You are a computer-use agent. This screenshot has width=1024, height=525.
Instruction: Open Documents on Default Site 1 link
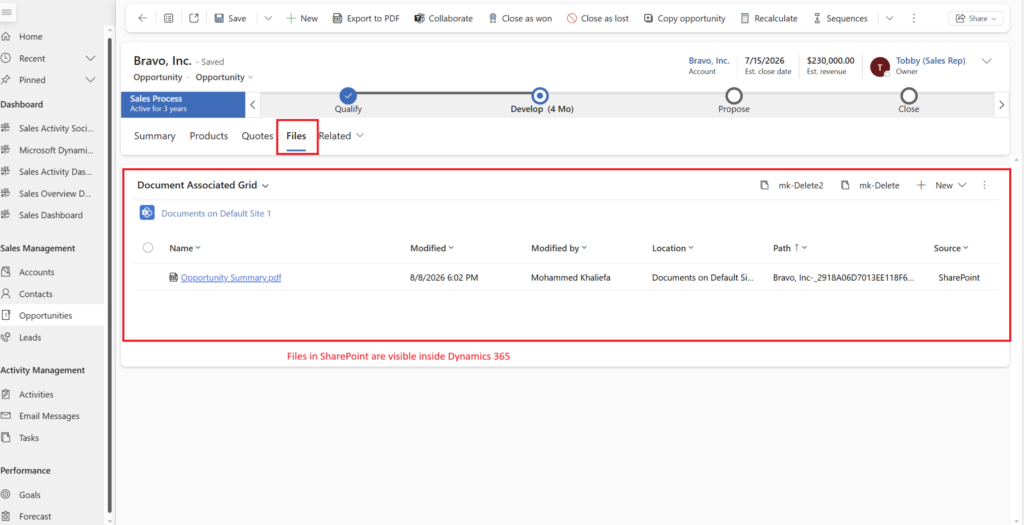pyautogui.click(x=216, y=214)
